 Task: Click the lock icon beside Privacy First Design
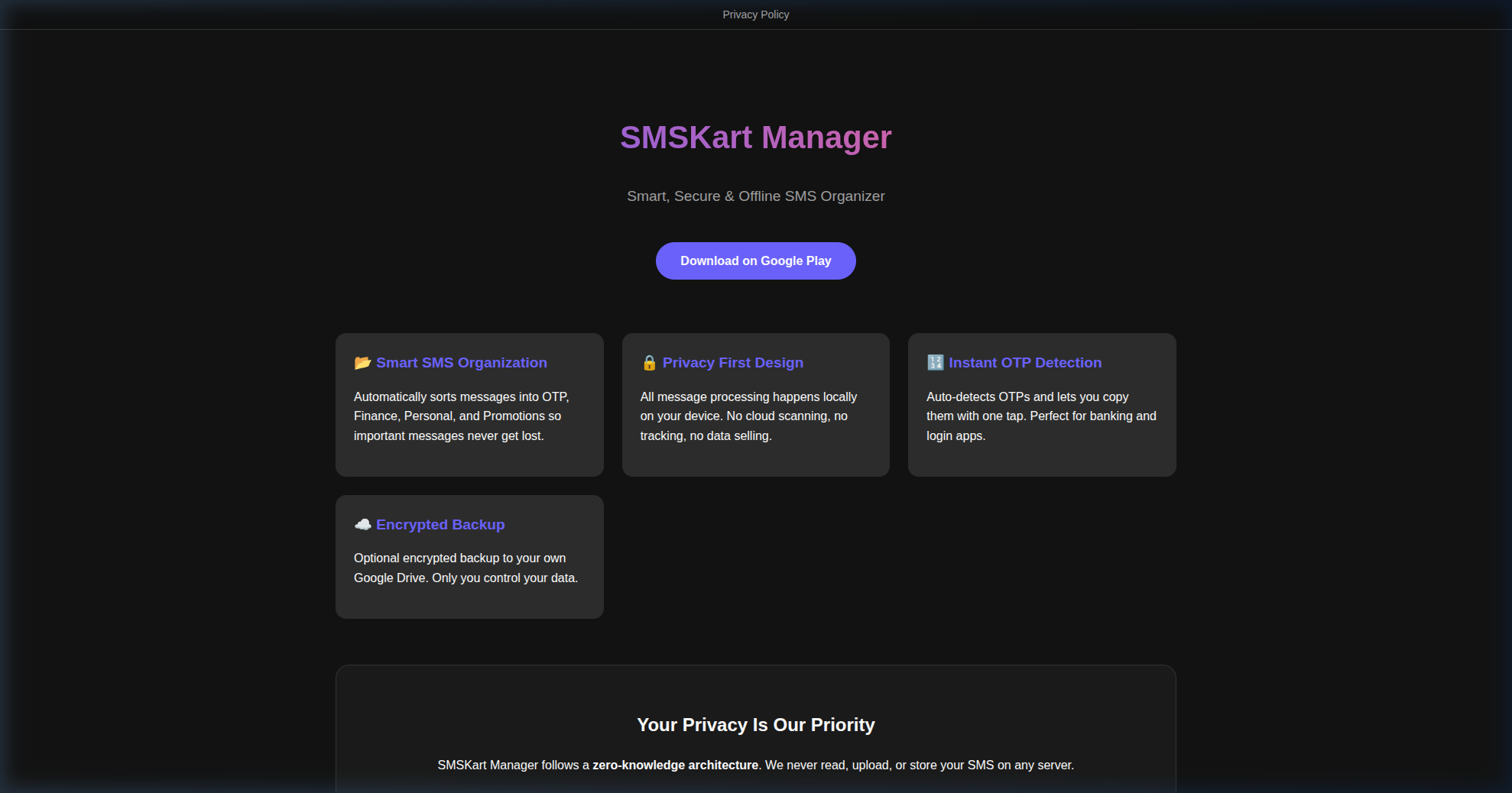pos(649,363)
